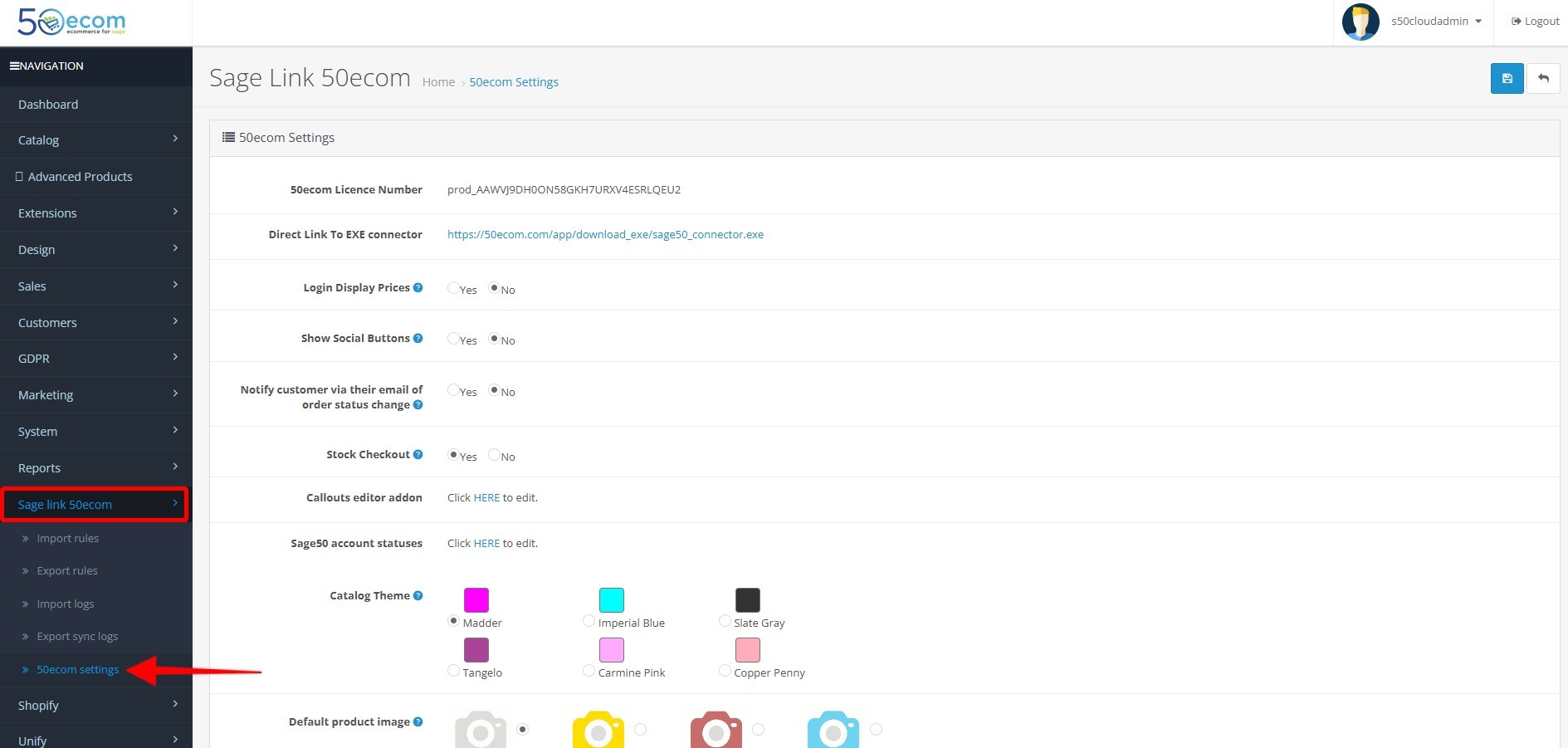This screenshot has height=748, width=1568.
Task: Click the 50ecom logo
Action: click(71, 22)
